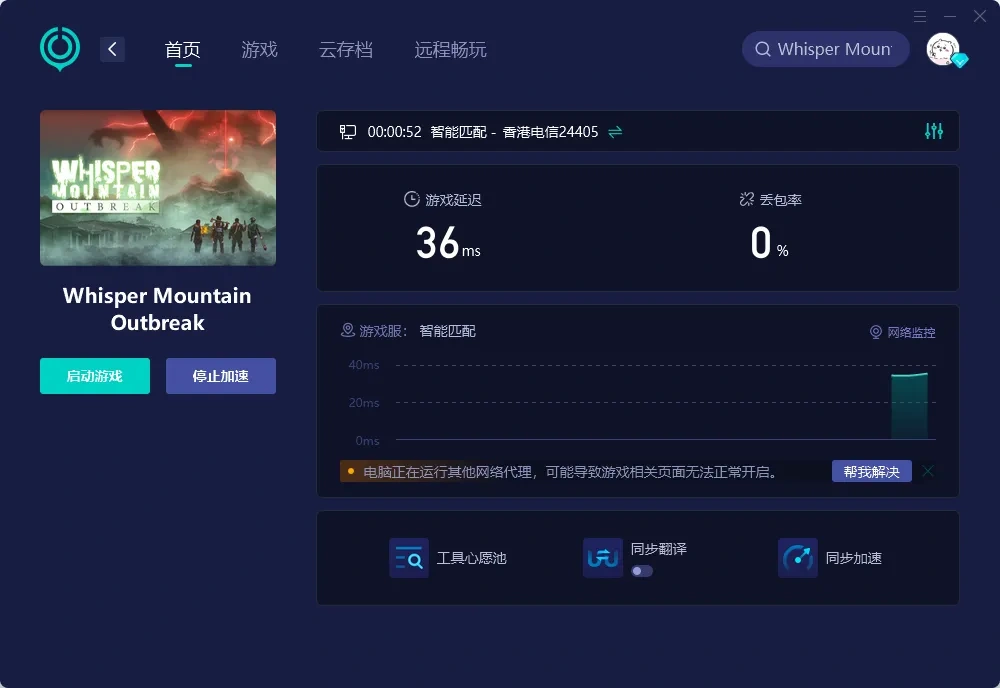Viewport: 1000px width, 688px height.
Task: Toggle the 同步翻译 switch
Action: tap(642, 571)
